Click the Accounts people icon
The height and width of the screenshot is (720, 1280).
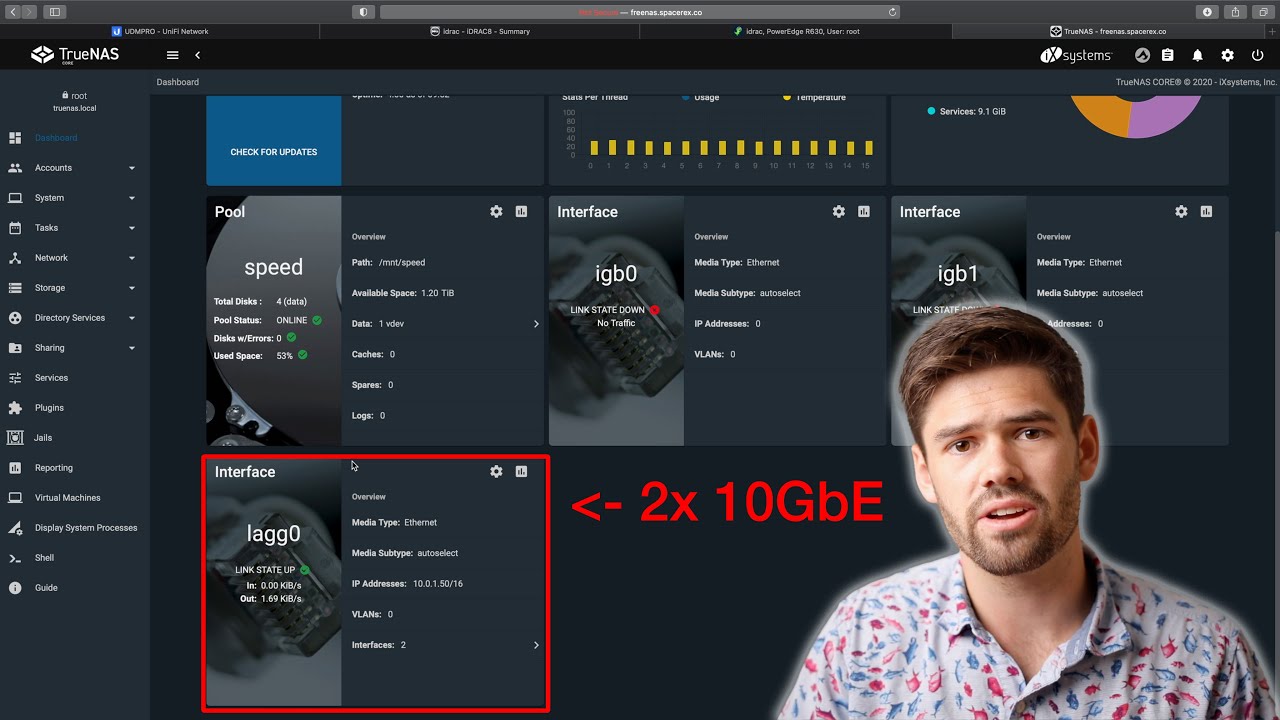point(15,168)
